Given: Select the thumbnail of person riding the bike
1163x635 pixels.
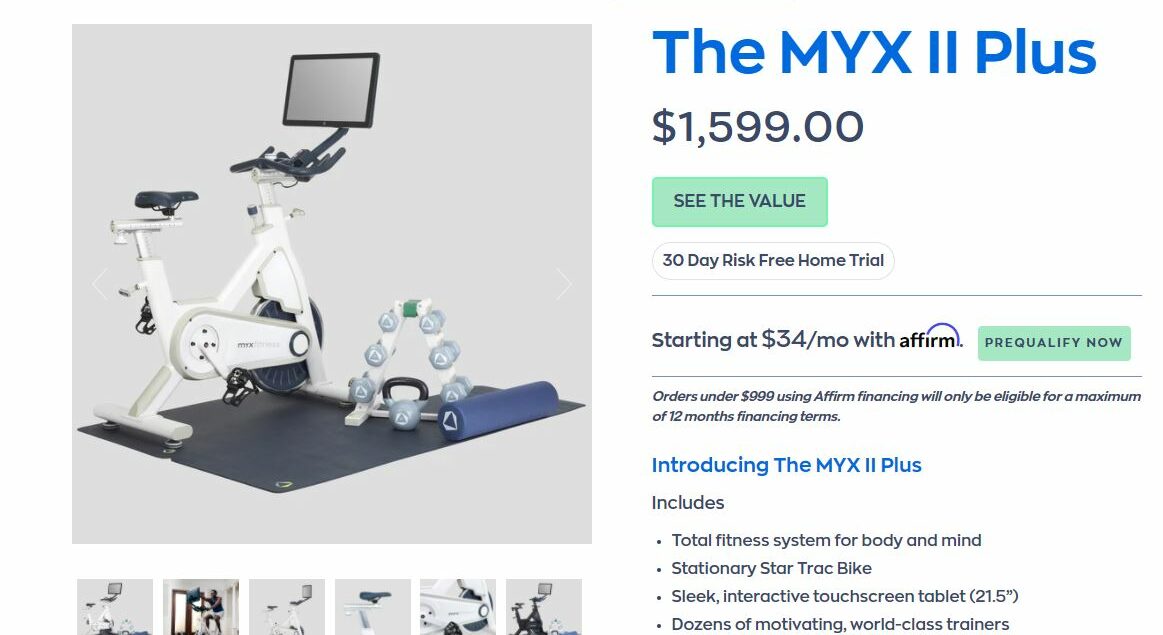Looking at the screenshot, I should [201, 607].
